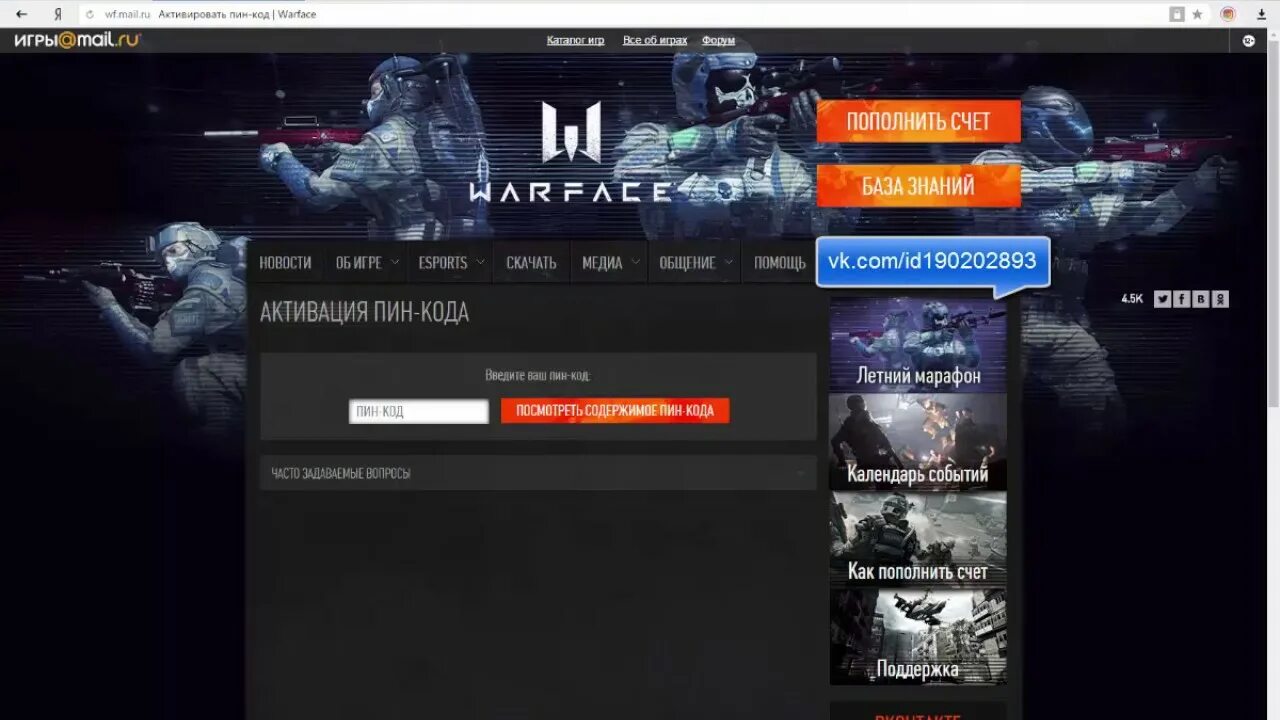The image size is (1280, 720).
Task: Open the НОВОСТИ menu item
Action: click(285, 262)
